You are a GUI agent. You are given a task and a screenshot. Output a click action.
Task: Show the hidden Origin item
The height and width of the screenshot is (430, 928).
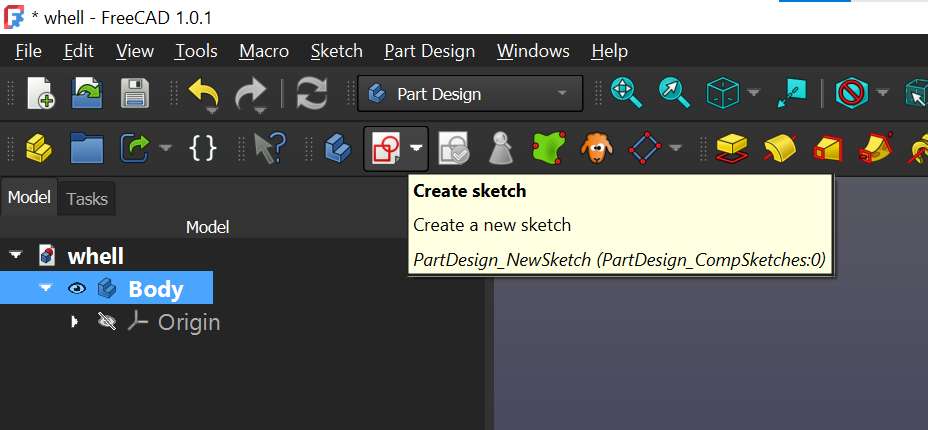pos(107,322)
